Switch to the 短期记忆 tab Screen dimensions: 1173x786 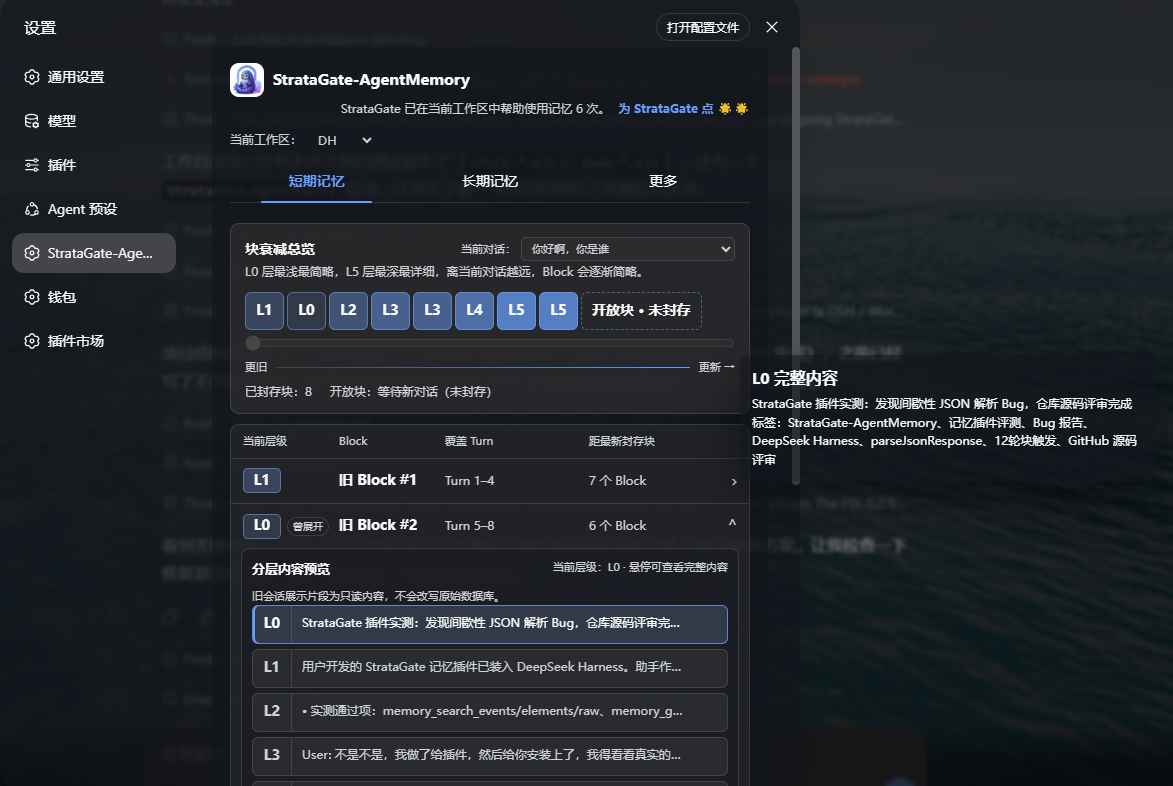click(316, 181)
